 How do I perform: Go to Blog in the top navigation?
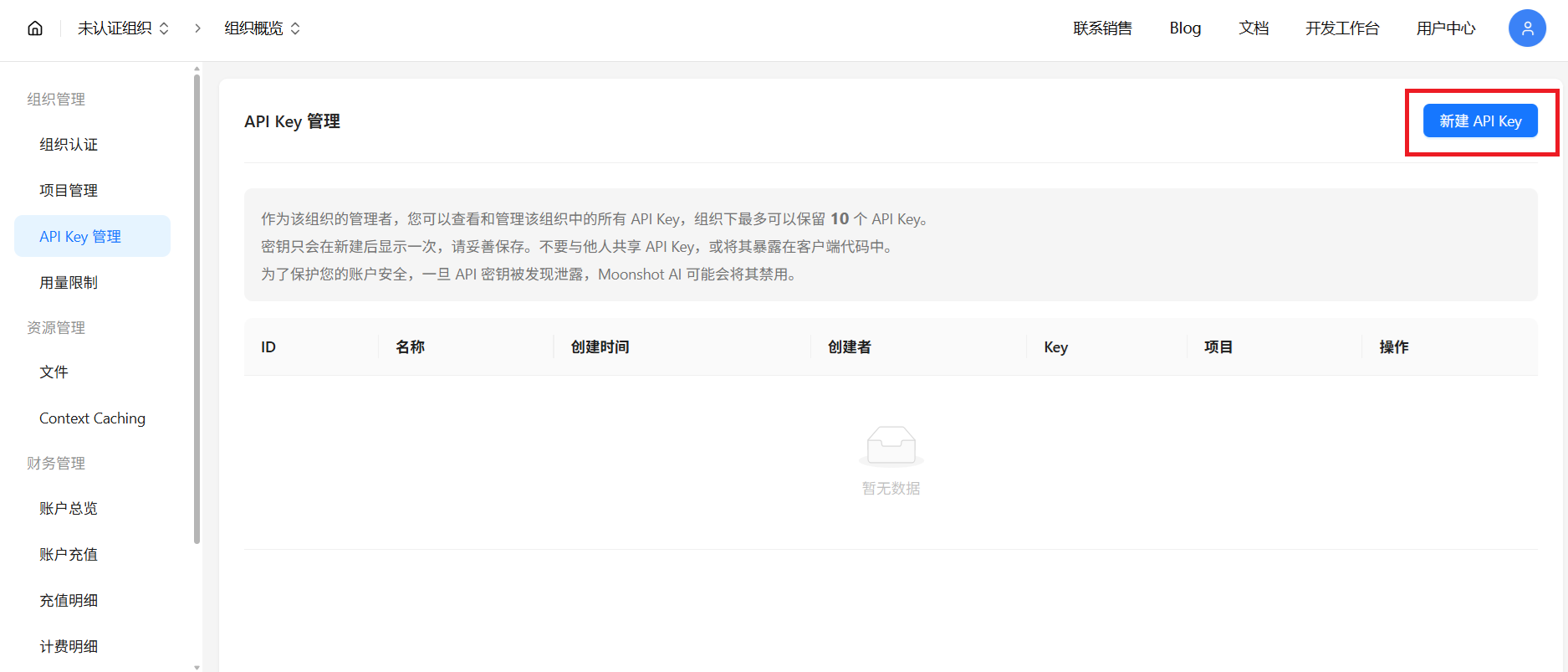pos(1185,28)
